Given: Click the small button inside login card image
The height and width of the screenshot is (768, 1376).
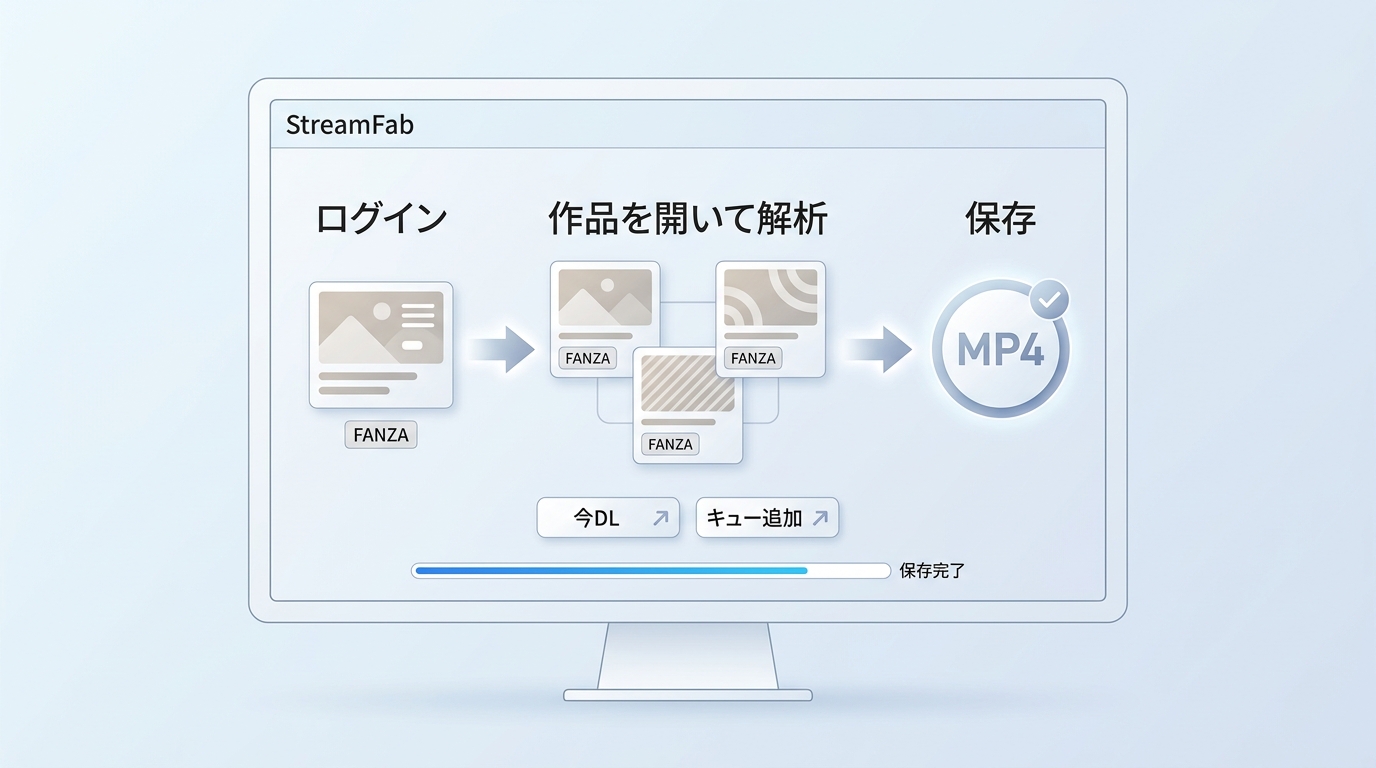Looking at the screenshot, I should tap(413, 345).
